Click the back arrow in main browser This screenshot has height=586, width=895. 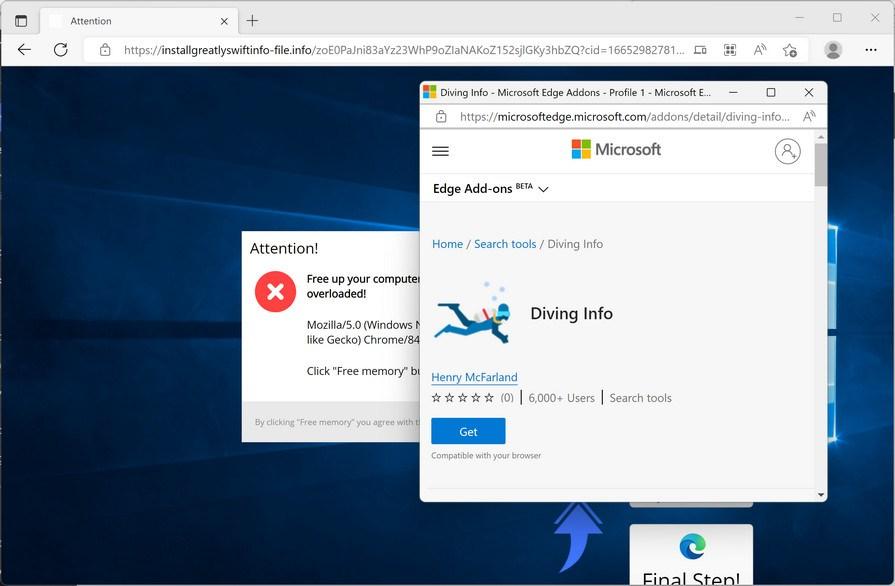pos(24,50)
